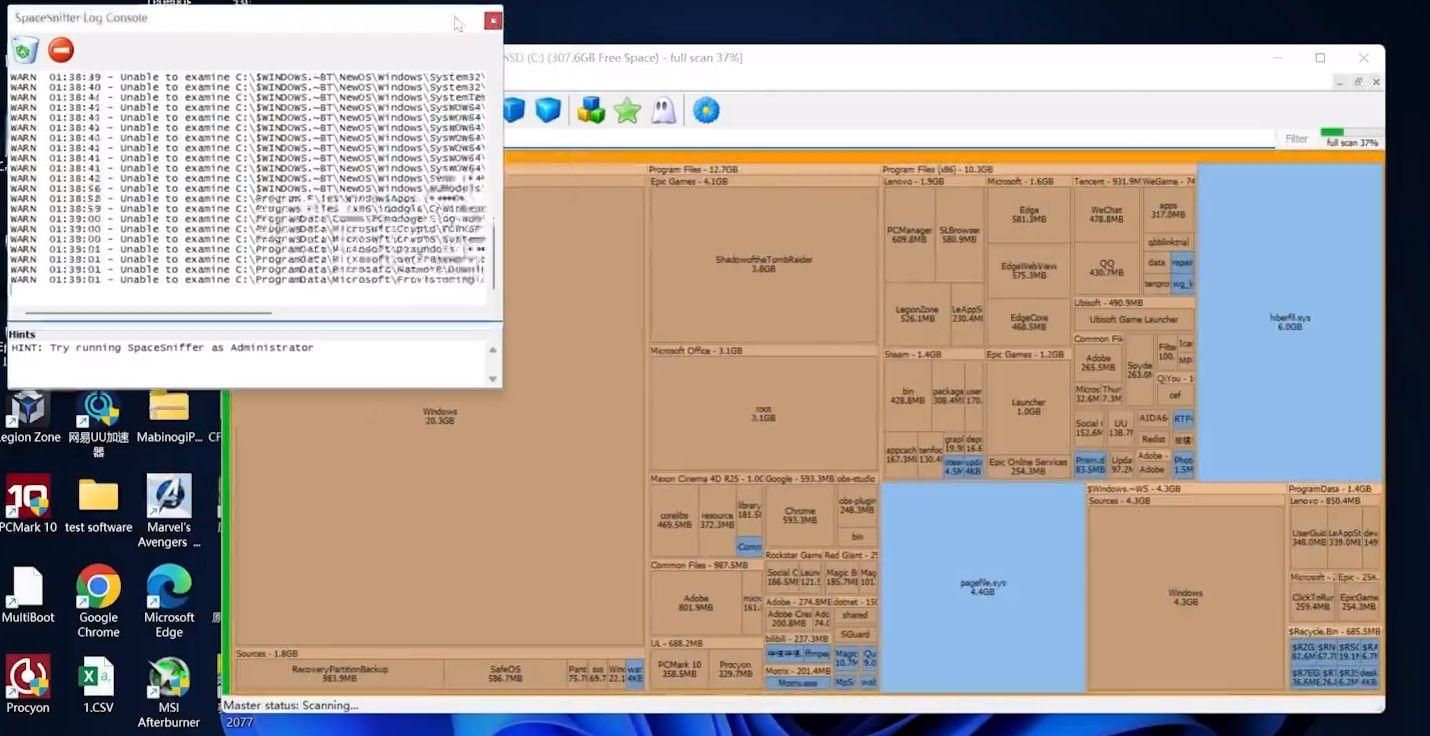This screenshot has height=736, width=1430.
Task: Select the bin 428.8MB Steam block
Action: [x=907, y=395]
